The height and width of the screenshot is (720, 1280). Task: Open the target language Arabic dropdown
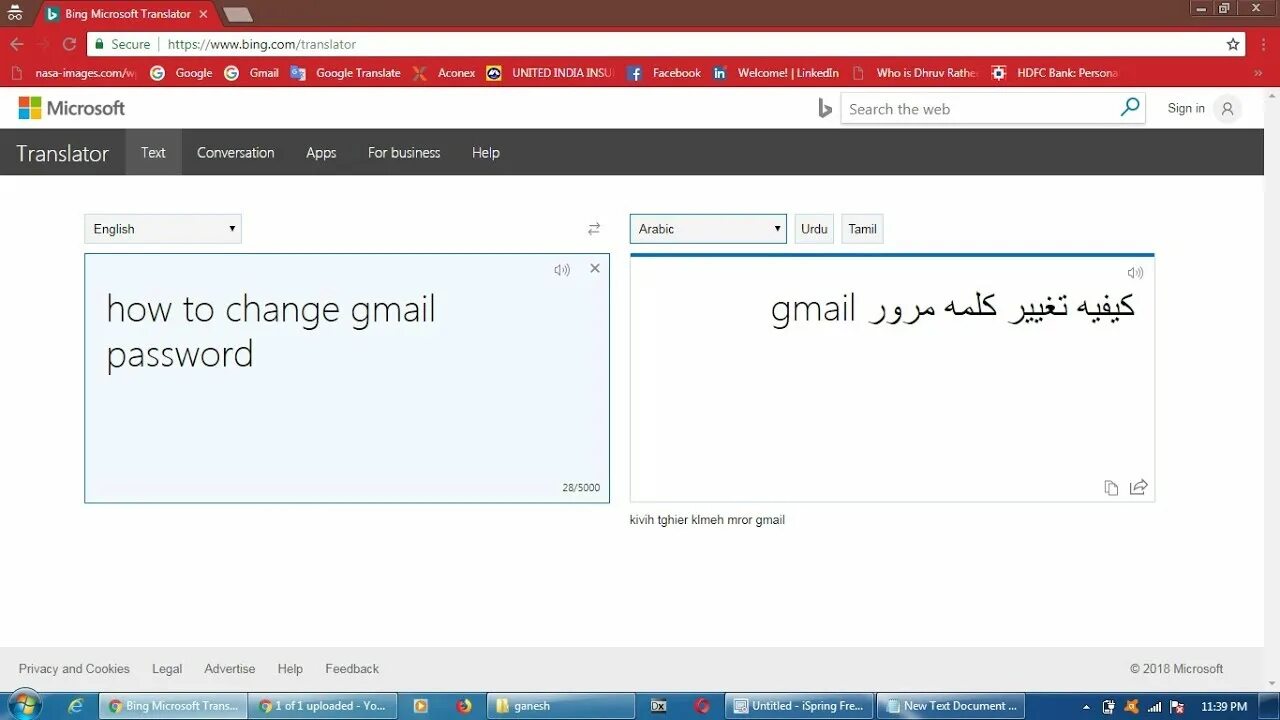click(x=708, y=229)
